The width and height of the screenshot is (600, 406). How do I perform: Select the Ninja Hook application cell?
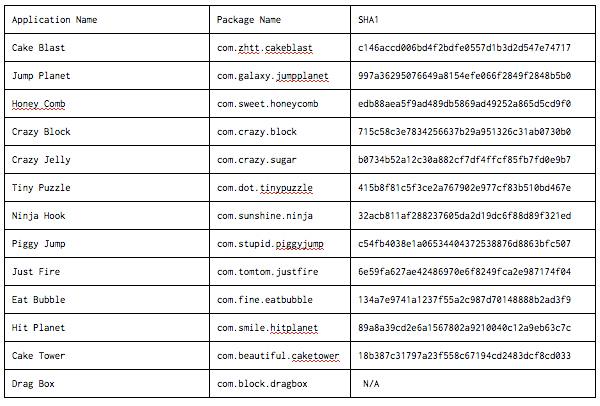[38, 215]
